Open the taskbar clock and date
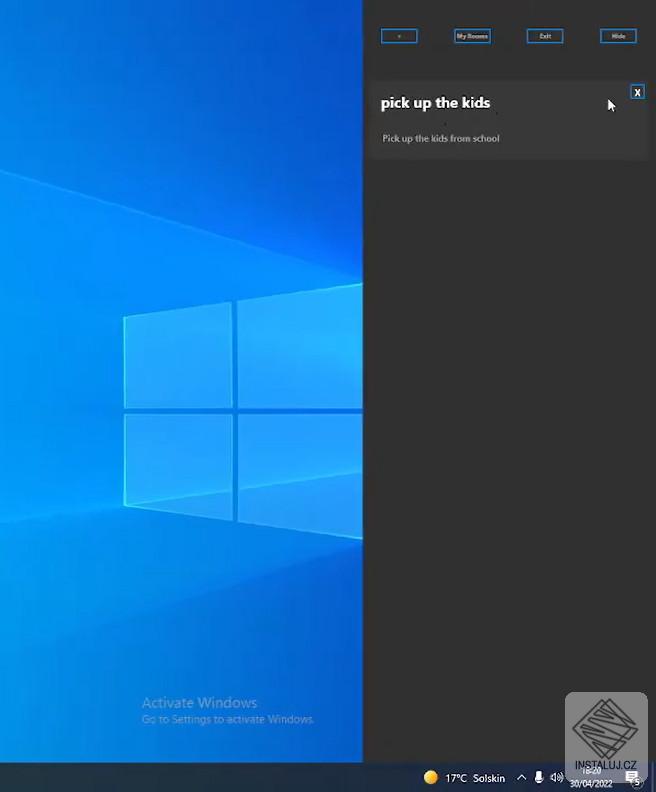The width and height of the screenshot is (656, 792). [x=591, y=777]
